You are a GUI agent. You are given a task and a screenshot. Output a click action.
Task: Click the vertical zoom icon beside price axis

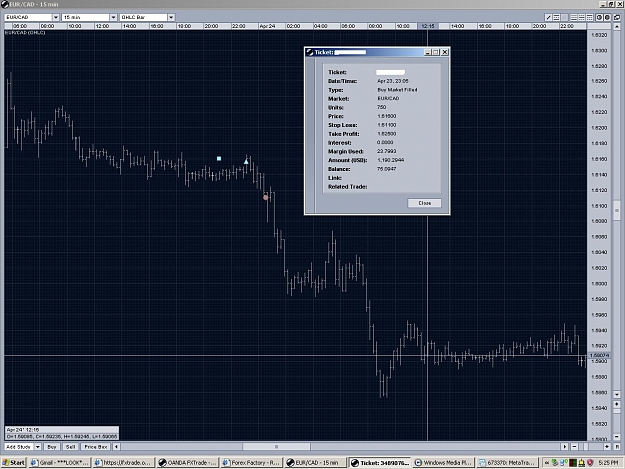[x=617, y=404]
